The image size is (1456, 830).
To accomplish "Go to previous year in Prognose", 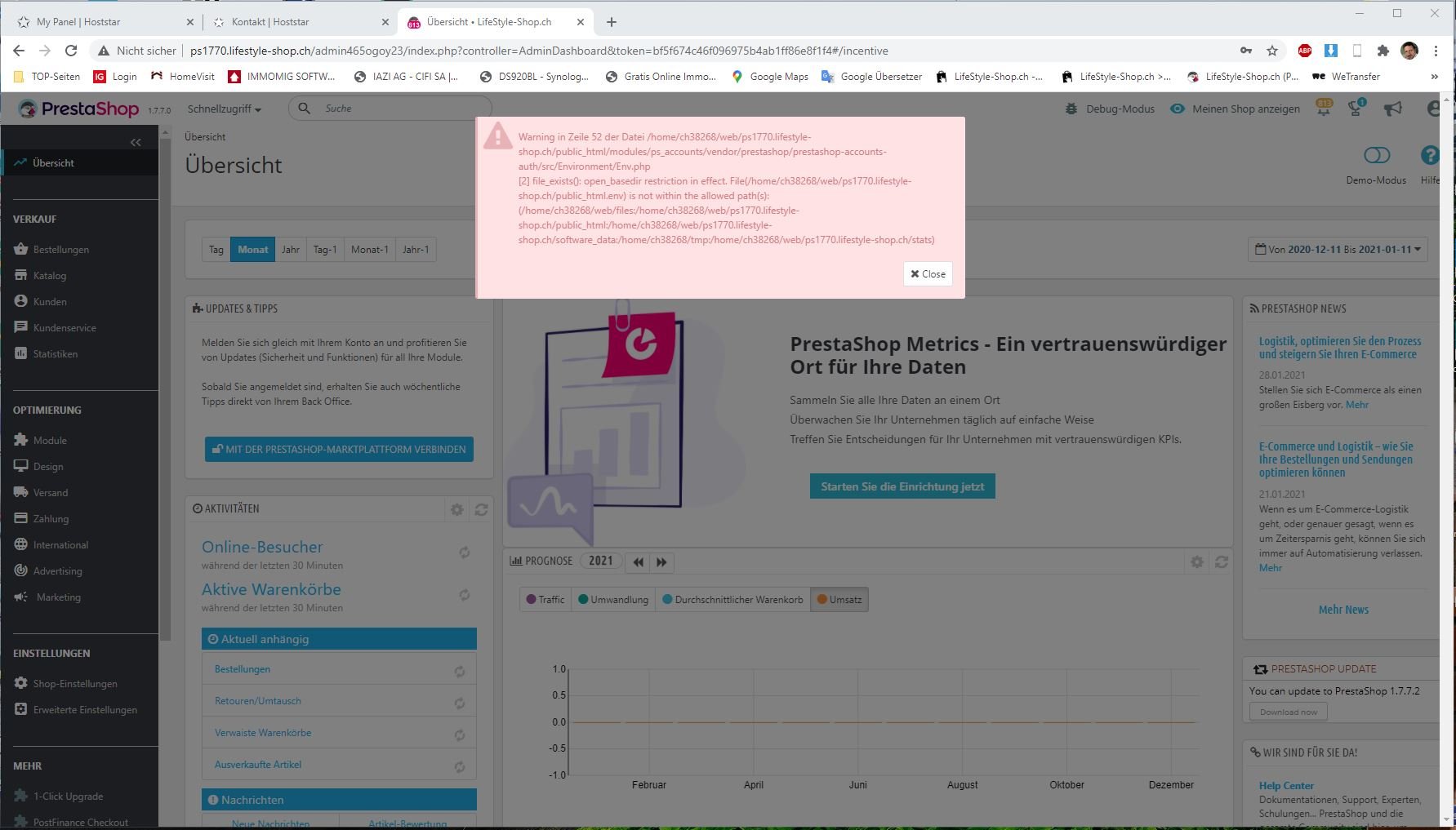I will 638,561.
